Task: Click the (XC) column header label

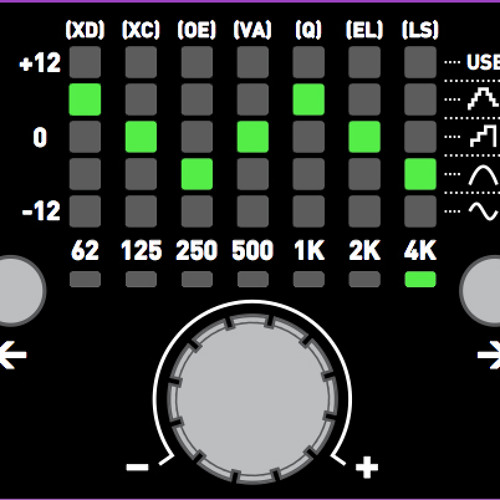Action: [141, 30]
